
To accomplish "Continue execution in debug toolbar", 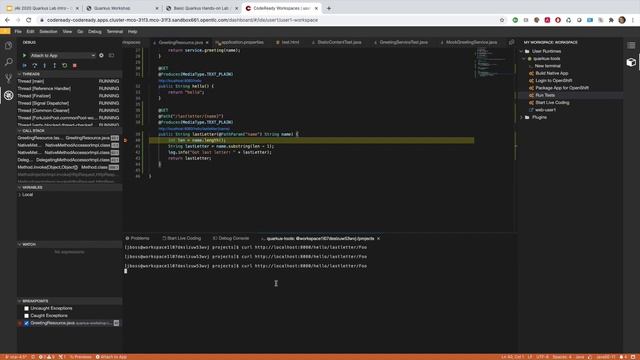I will pos(24,65).
